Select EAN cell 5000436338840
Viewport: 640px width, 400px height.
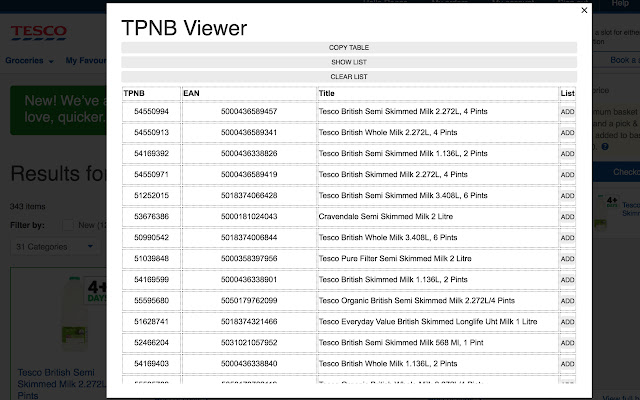(249, 364)
